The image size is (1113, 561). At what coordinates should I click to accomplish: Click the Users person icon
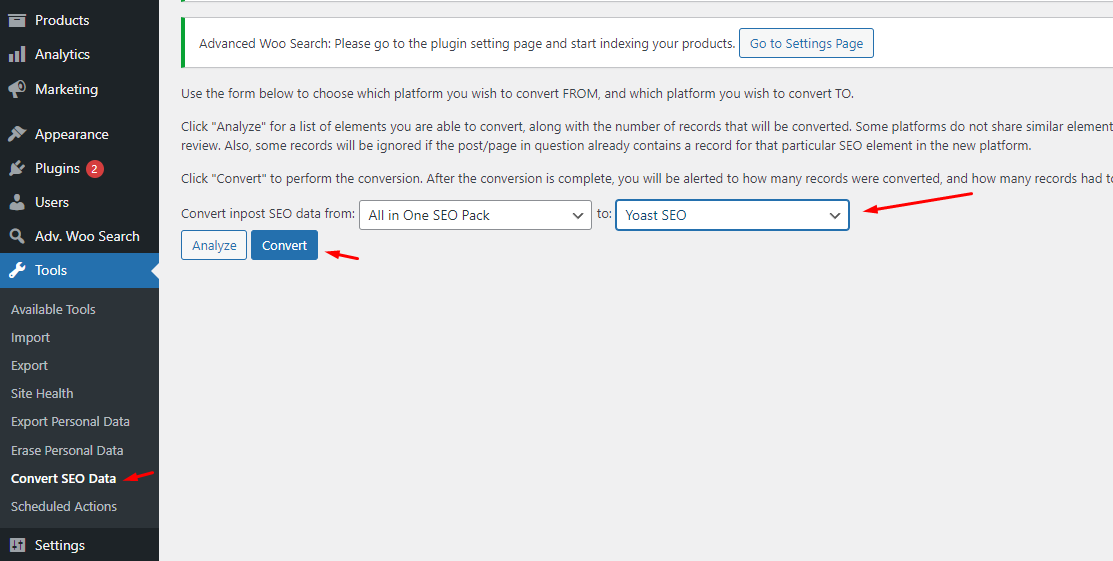tap(17, 202)
